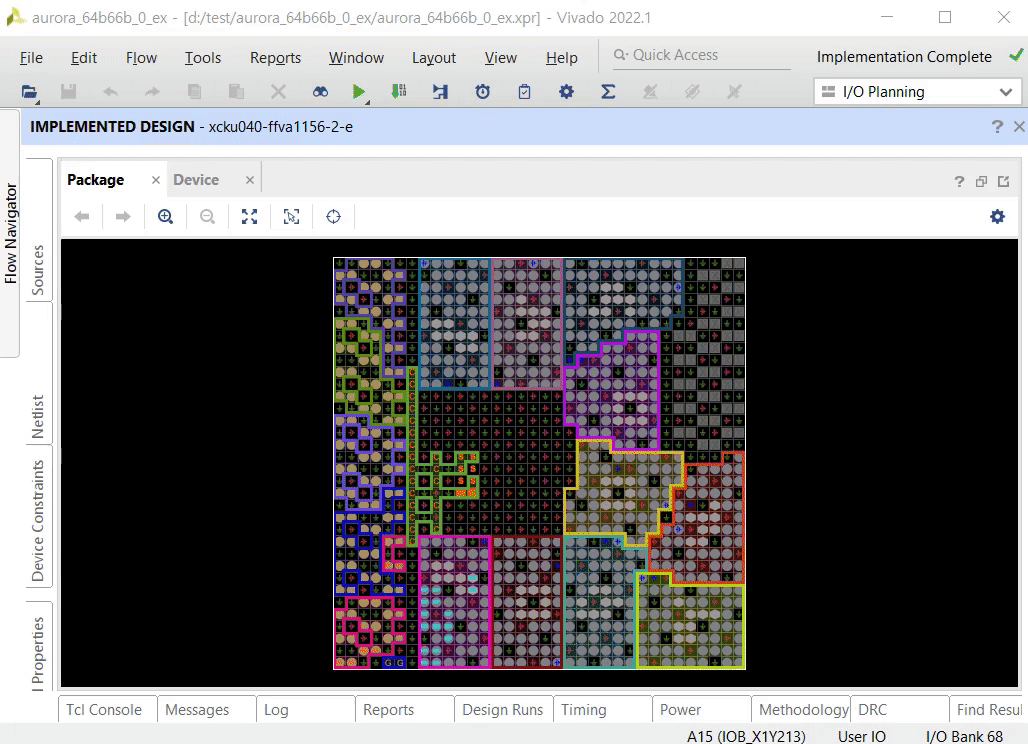Screen dimensions: 1028x744
Task: Open the Properties side tab
Action: click(39, 654)
